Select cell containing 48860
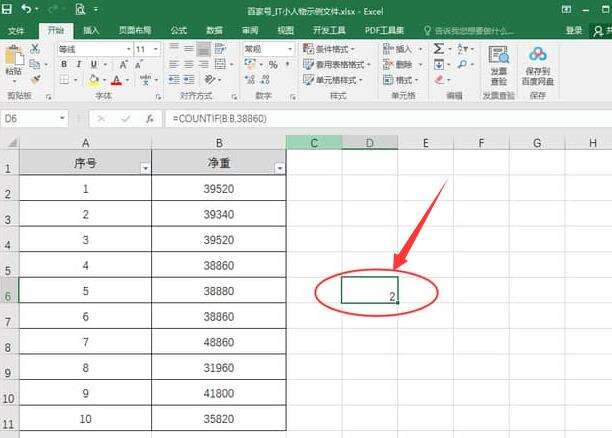This screenshot has width=612, height=438. (x=219, y=342)
